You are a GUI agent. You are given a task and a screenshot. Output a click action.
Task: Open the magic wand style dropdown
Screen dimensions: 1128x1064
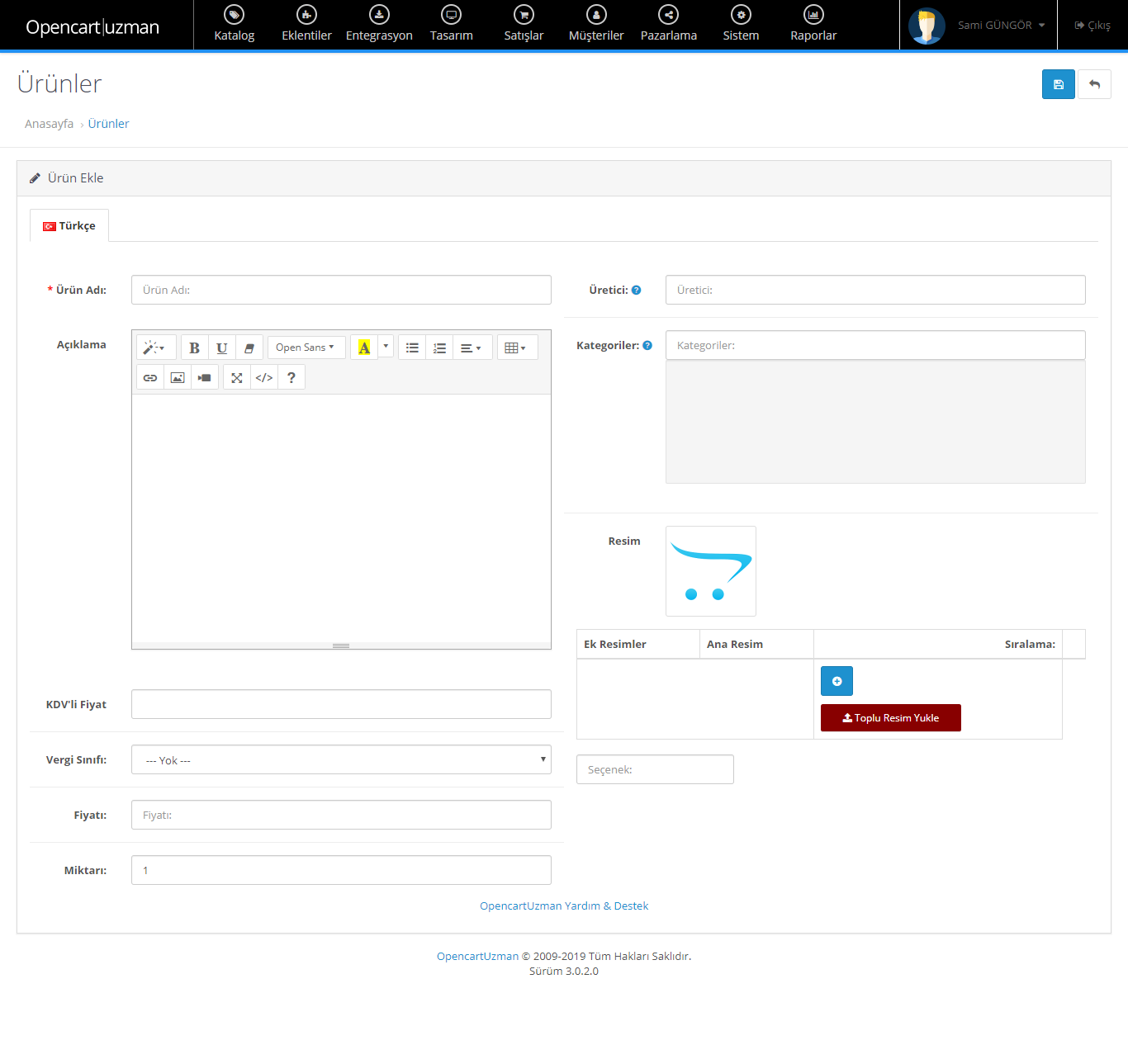155,348
